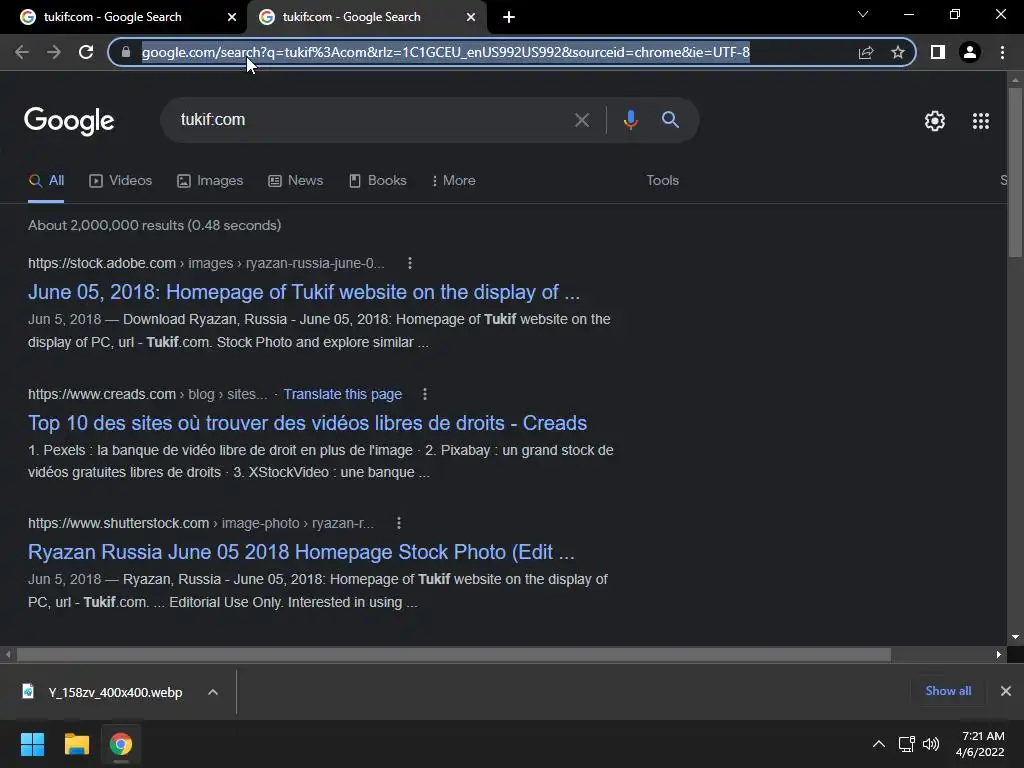Open File Explorer from the taskbar
The height and width of the screenshot is (768, 1024).
(x=76, y=744)
